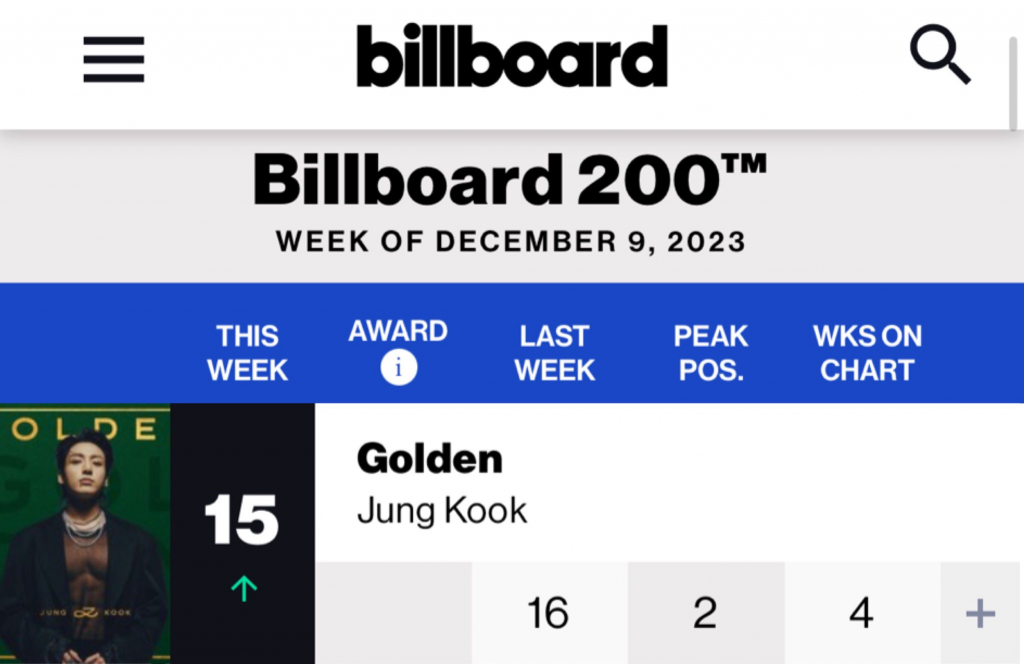Click the rank 15 position box

242,533
